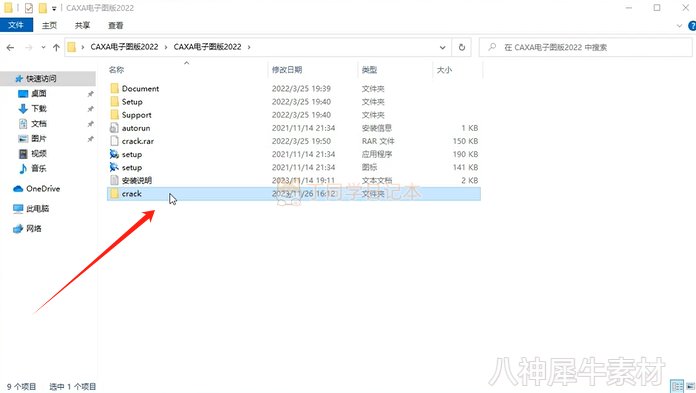Open the 文件 menu tab
Viewport: 696px width, 393px height.
pos(16,25)
